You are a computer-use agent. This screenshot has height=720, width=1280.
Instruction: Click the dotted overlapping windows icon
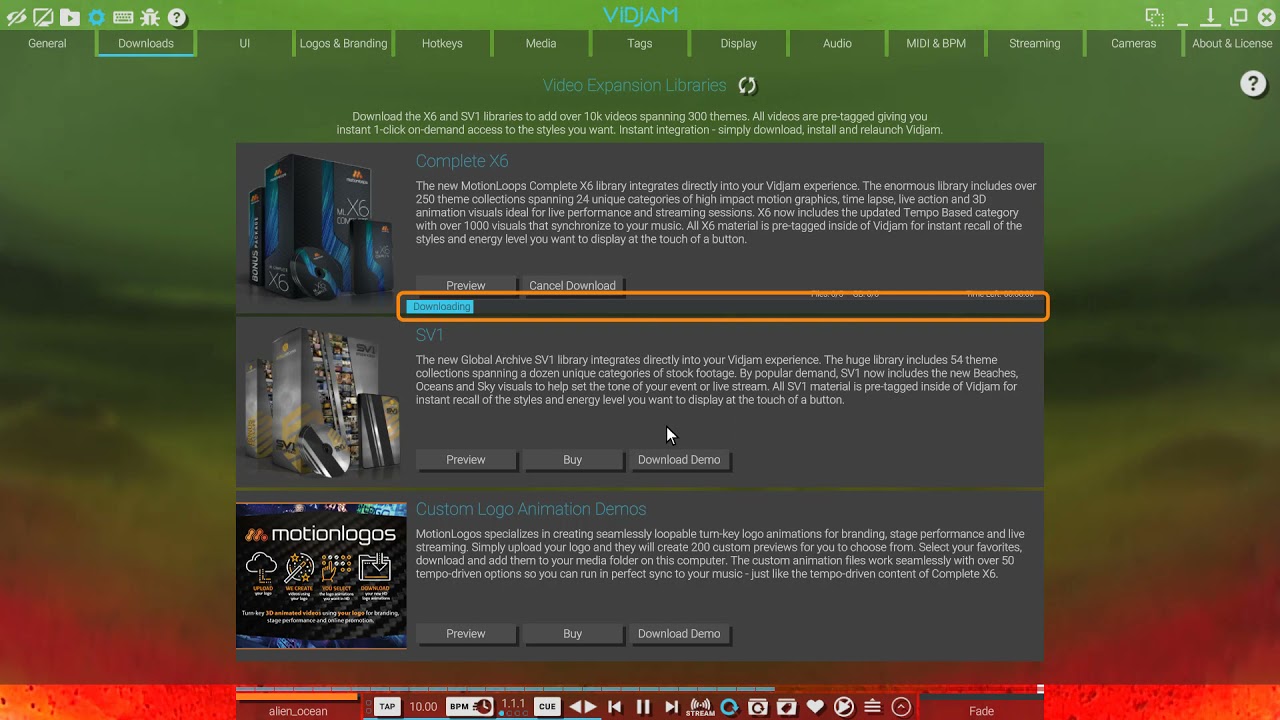click(x=1155, y=17)
